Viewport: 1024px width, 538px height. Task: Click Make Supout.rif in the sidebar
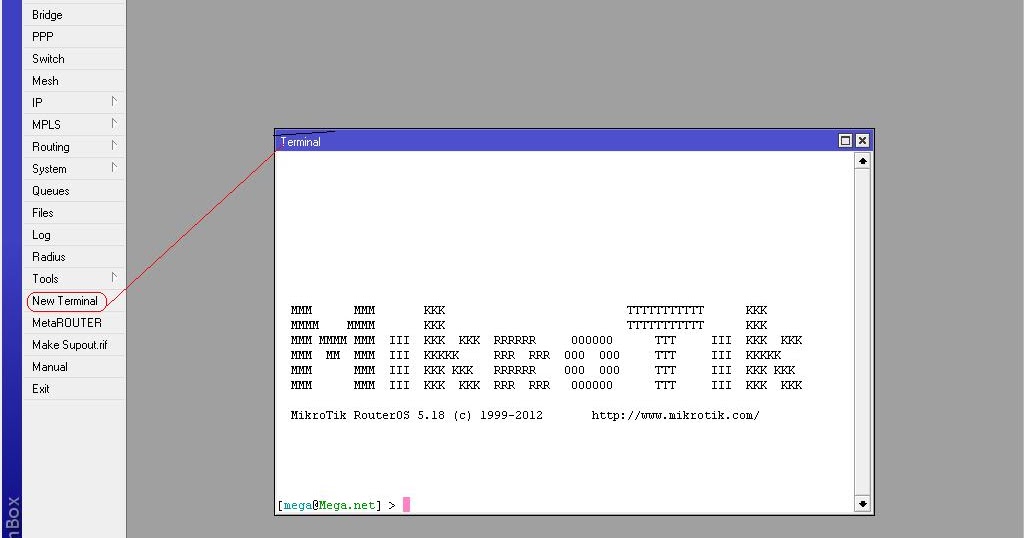coord(73,345)
